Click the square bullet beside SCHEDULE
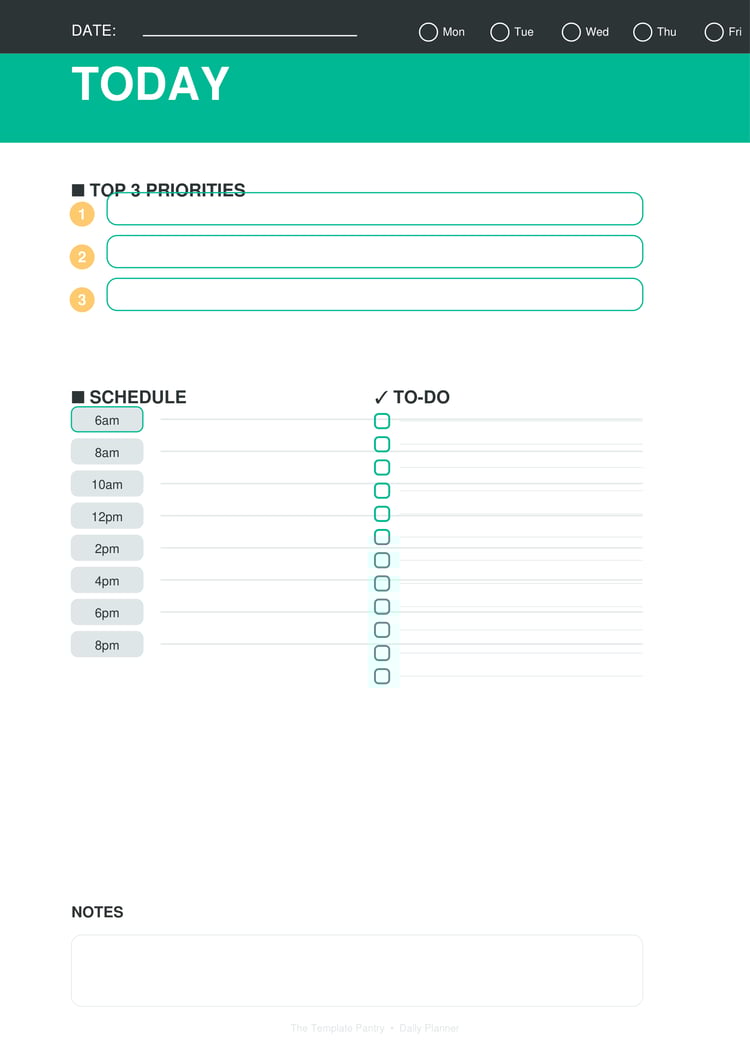750x1060 pixels. [78, 397]
